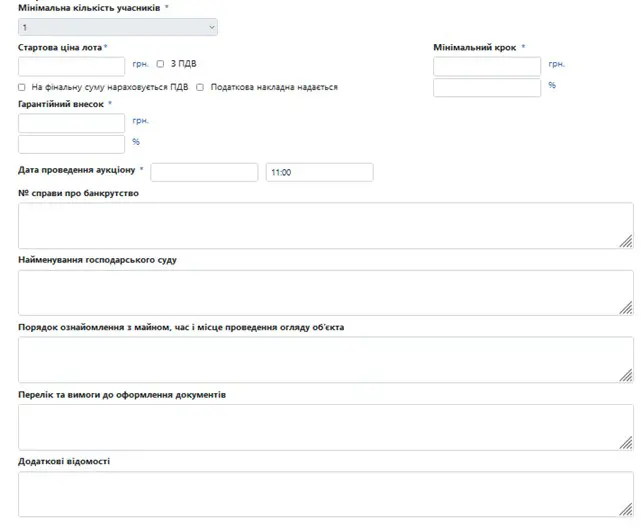The image size is (643, 529).
Task: Click the starting lot price field
Action: [71, 67]
